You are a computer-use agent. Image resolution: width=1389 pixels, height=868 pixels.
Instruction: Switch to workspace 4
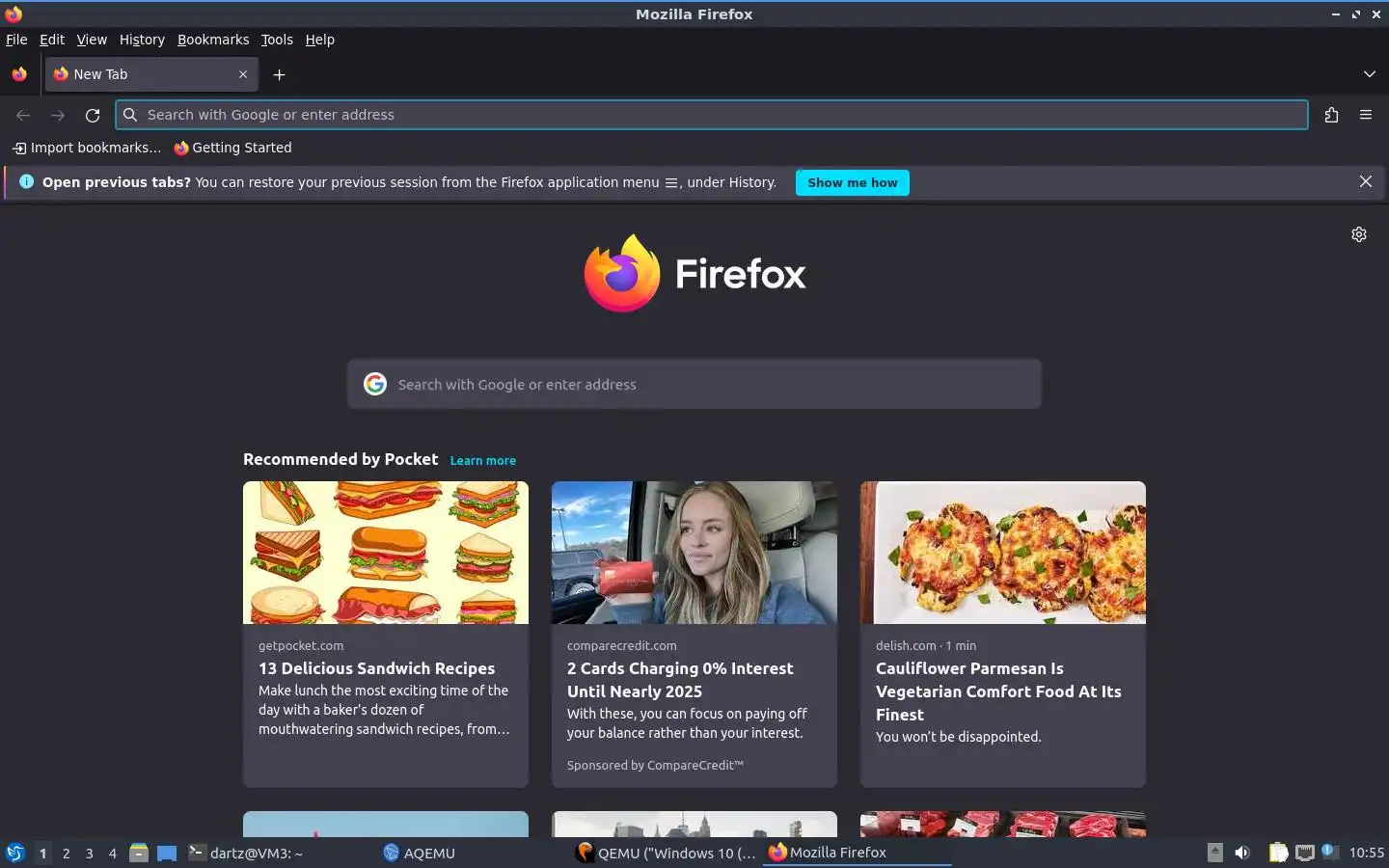(x=112, y=854)
